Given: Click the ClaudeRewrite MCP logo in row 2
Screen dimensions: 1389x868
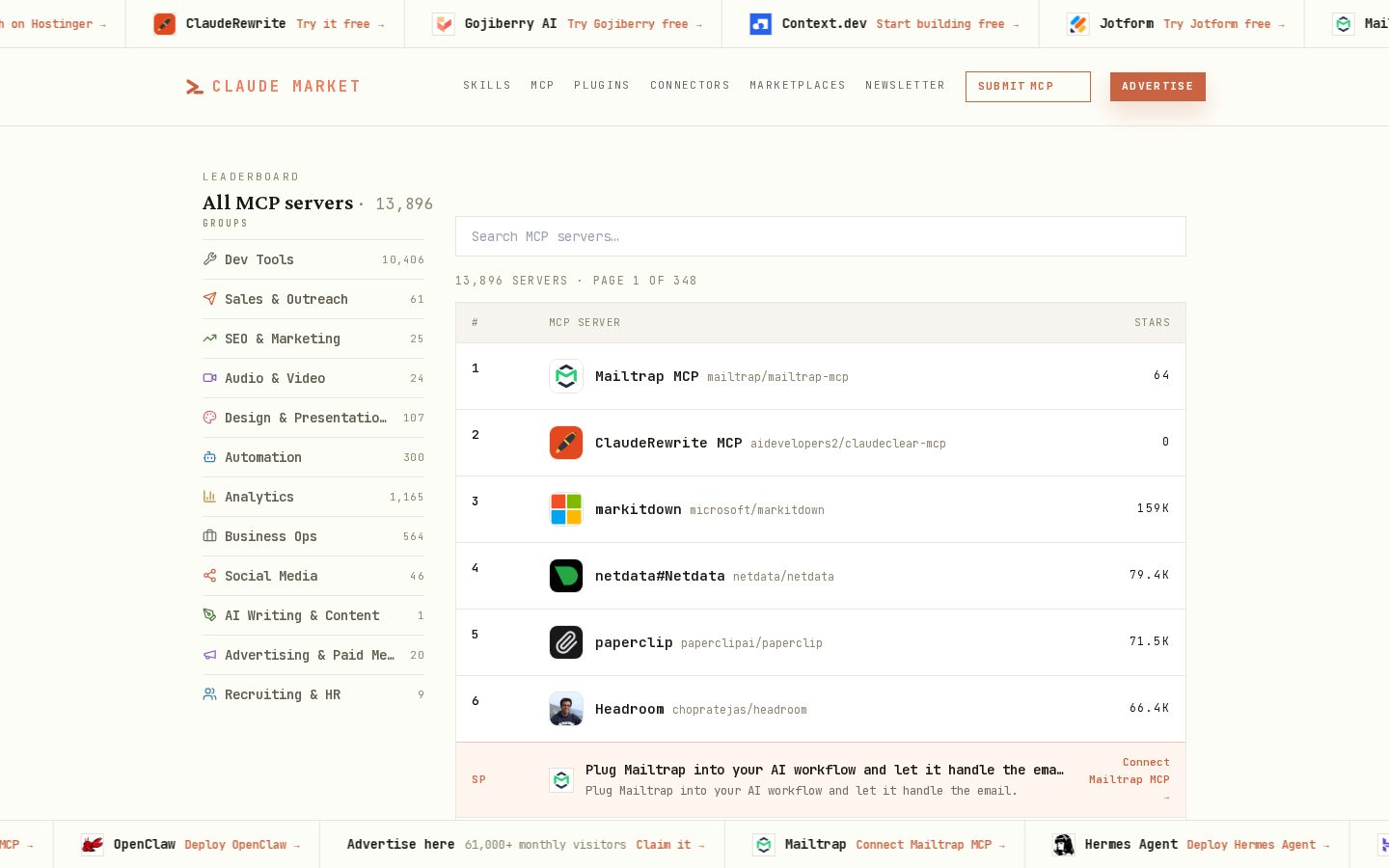Looking at the screenshot, I should click(566, 443).
